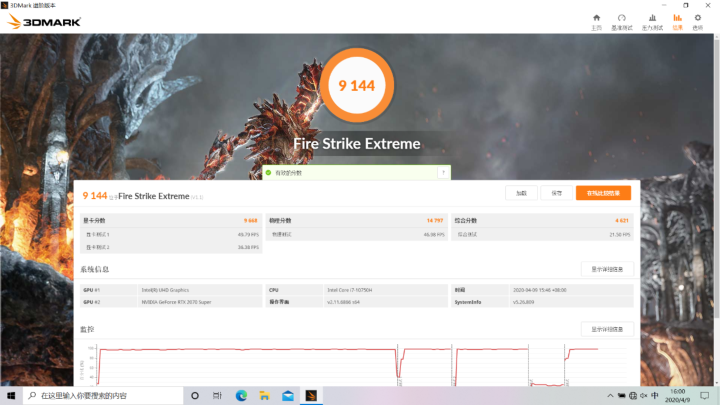The height and width of the screenshot is (405, 720).
Task: Select Intel(R) UHD Graphics GPU #1 entry
Action: [165, 290]
